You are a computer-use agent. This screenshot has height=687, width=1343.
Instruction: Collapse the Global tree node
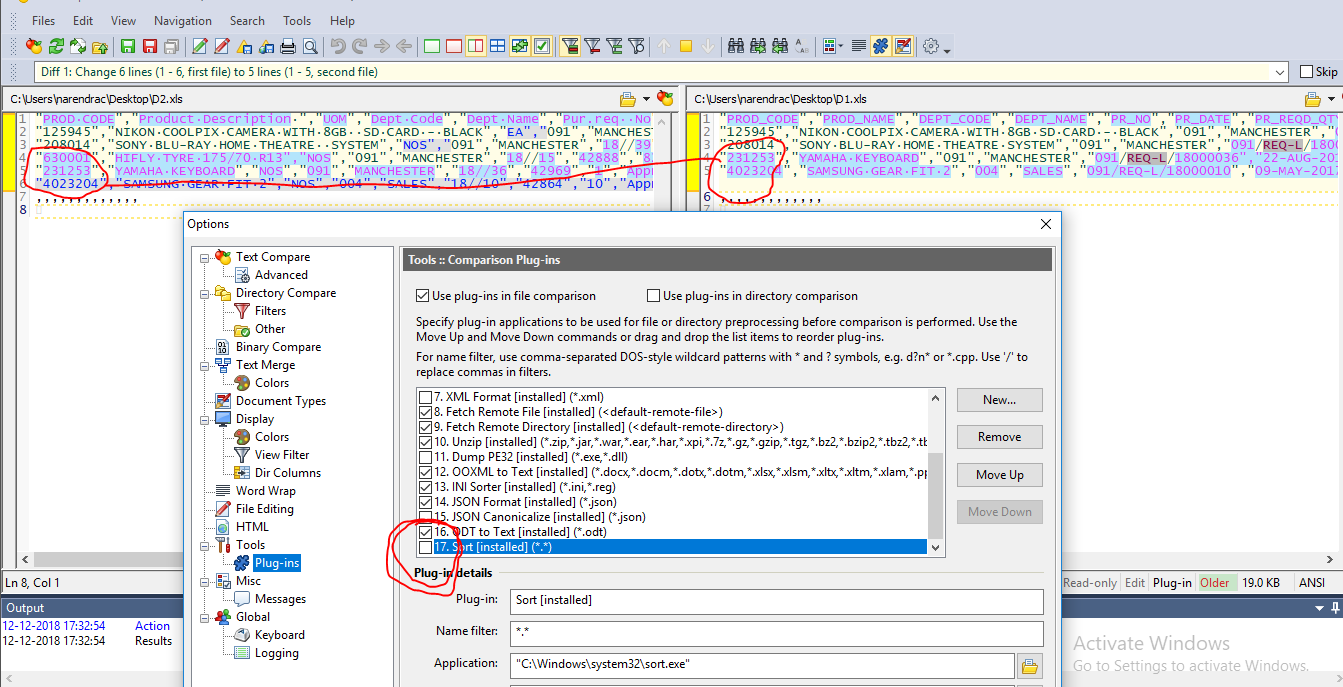pyautogui.click(x=204, y=617)
